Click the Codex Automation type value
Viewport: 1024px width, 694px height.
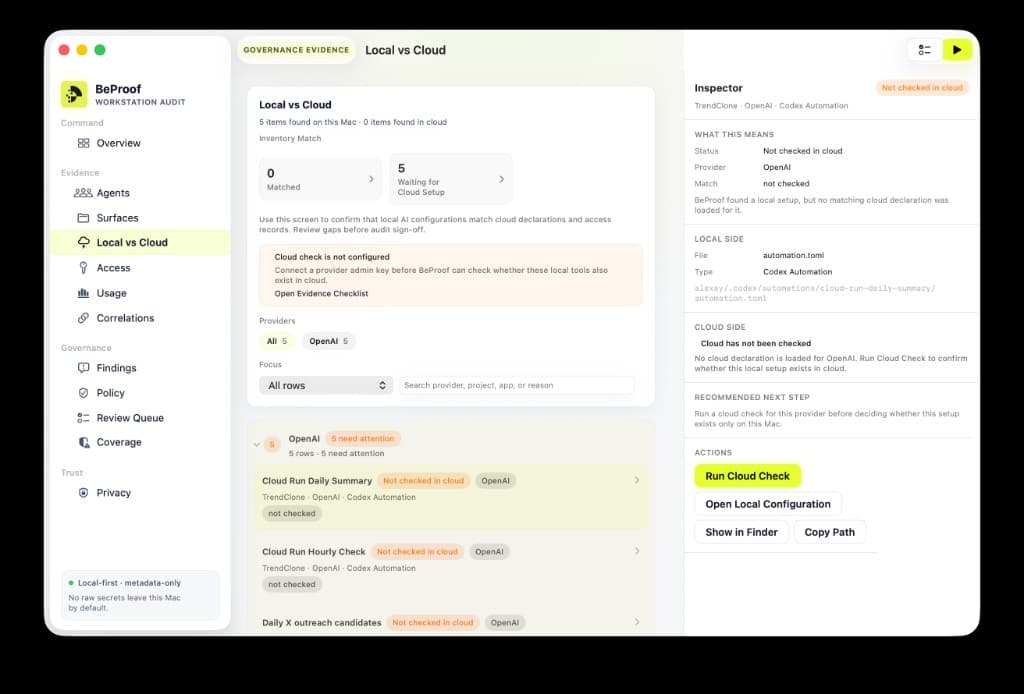pyautogui.click(x=797, y=272)
